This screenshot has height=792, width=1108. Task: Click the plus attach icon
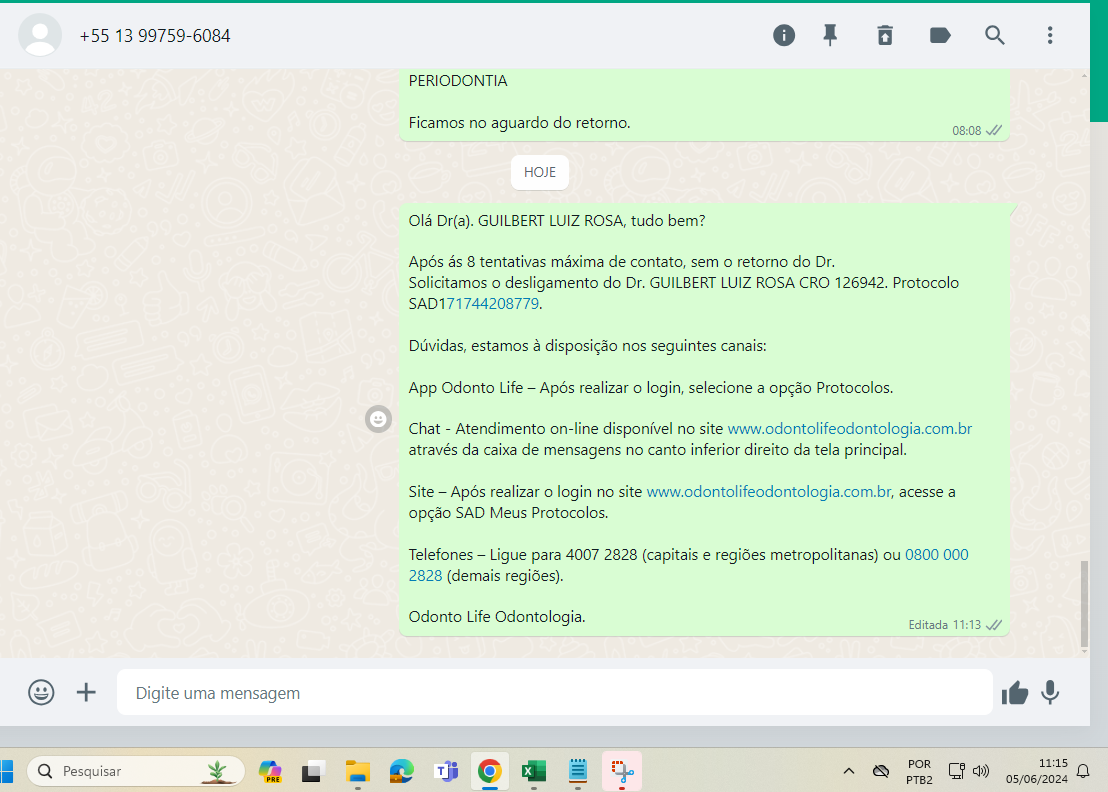click(x=86, y=692)
